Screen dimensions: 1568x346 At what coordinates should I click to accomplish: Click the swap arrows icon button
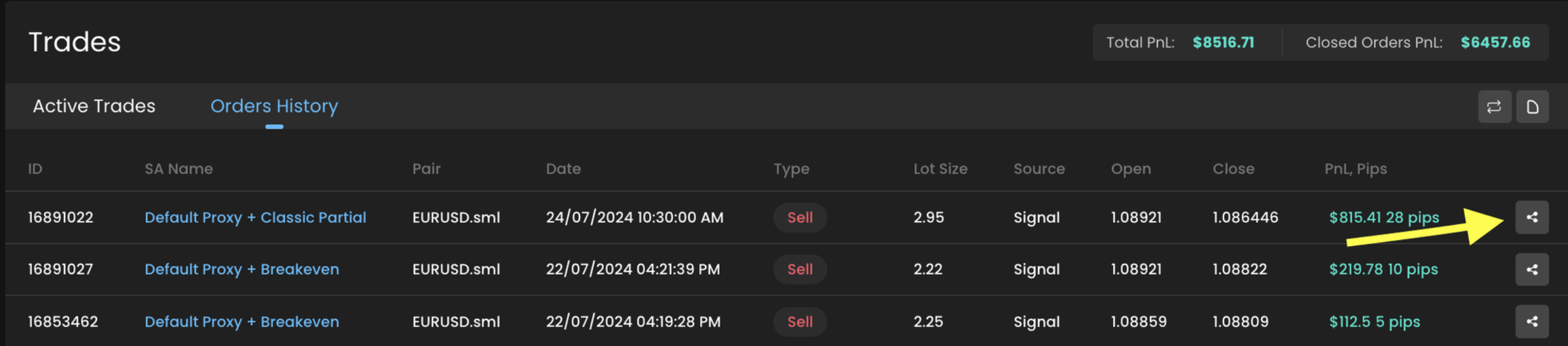point(1494,107)
